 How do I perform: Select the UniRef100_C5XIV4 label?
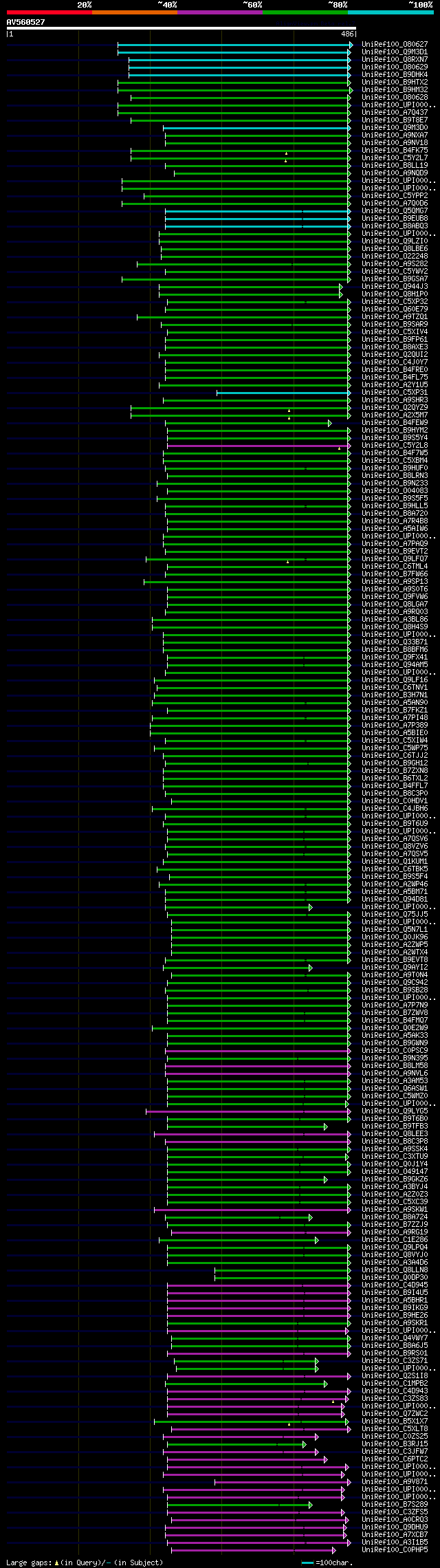coord(395,332)
